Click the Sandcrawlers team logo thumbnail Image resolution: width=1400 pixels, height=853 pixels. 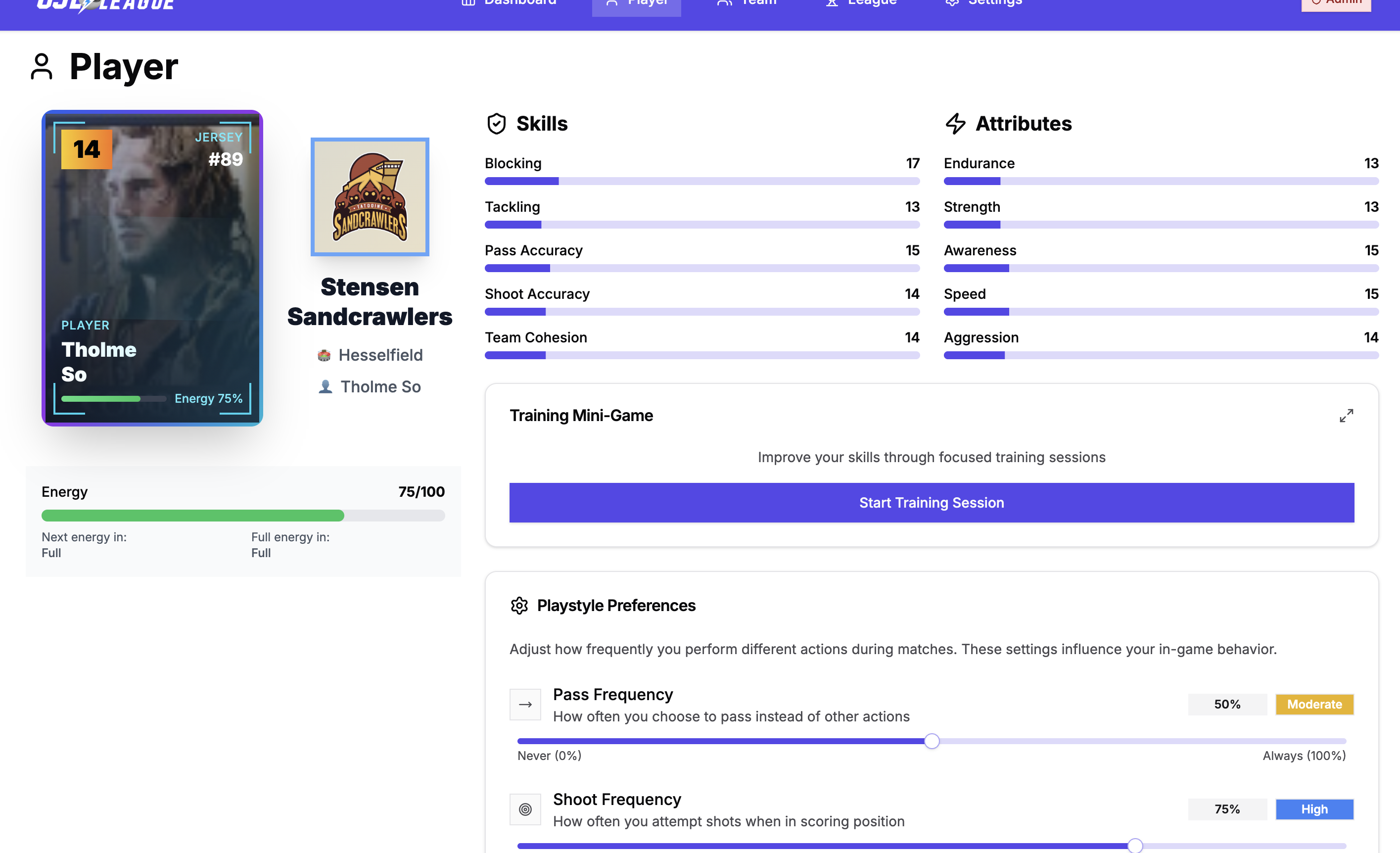(x=370, y=196)
